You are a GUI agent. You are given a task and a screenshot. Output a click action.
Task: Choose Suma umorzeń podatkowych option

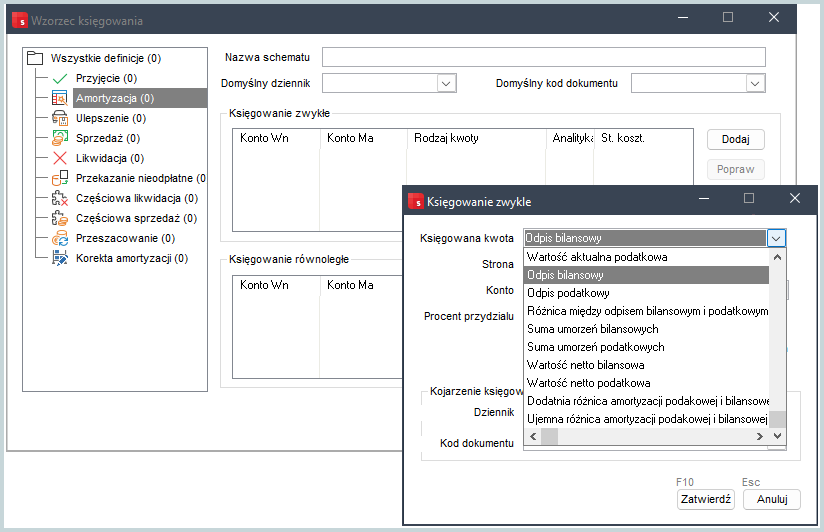pyautogui.click(x=647, y=347)
